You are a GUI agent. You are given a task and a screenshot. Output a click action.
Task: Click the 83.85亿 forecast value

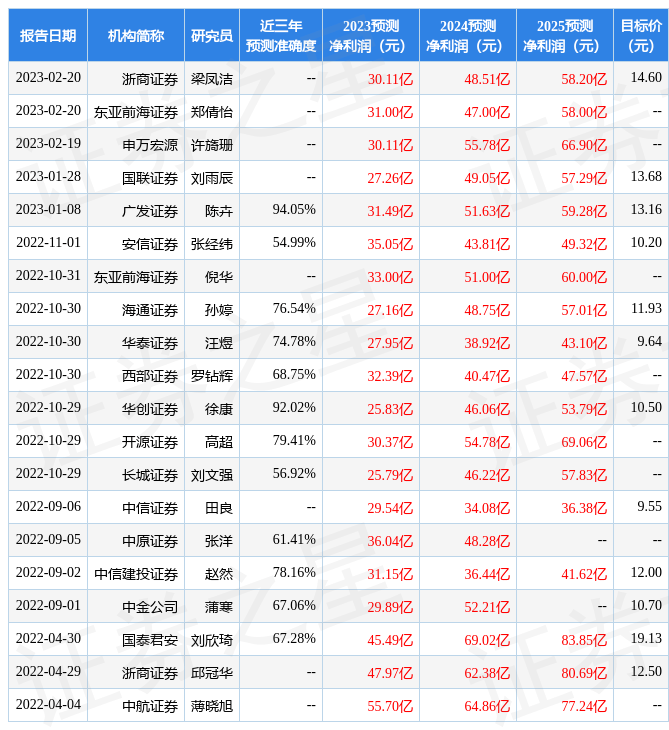[x=584, y=640]
